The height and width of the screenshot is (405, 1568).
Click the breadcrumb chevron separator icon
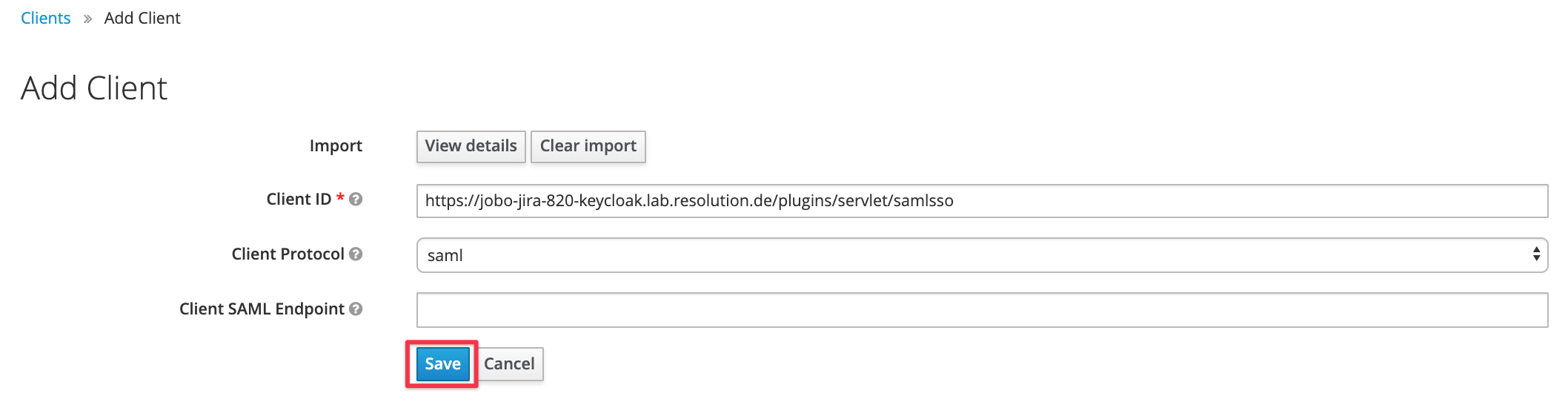pos(87,19)
